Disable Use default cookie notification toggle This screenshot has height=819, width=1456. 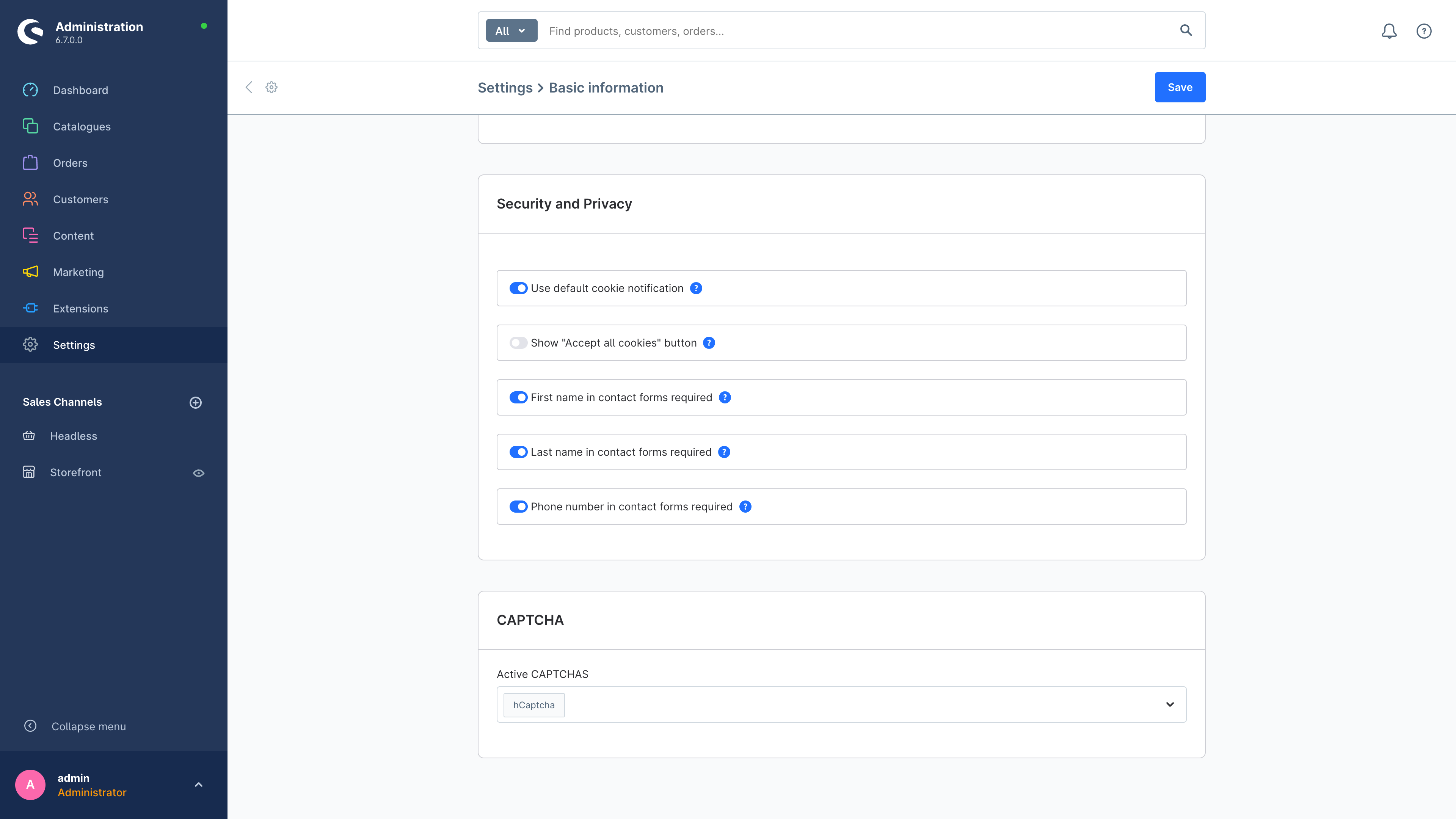click(x=518, y=288)
